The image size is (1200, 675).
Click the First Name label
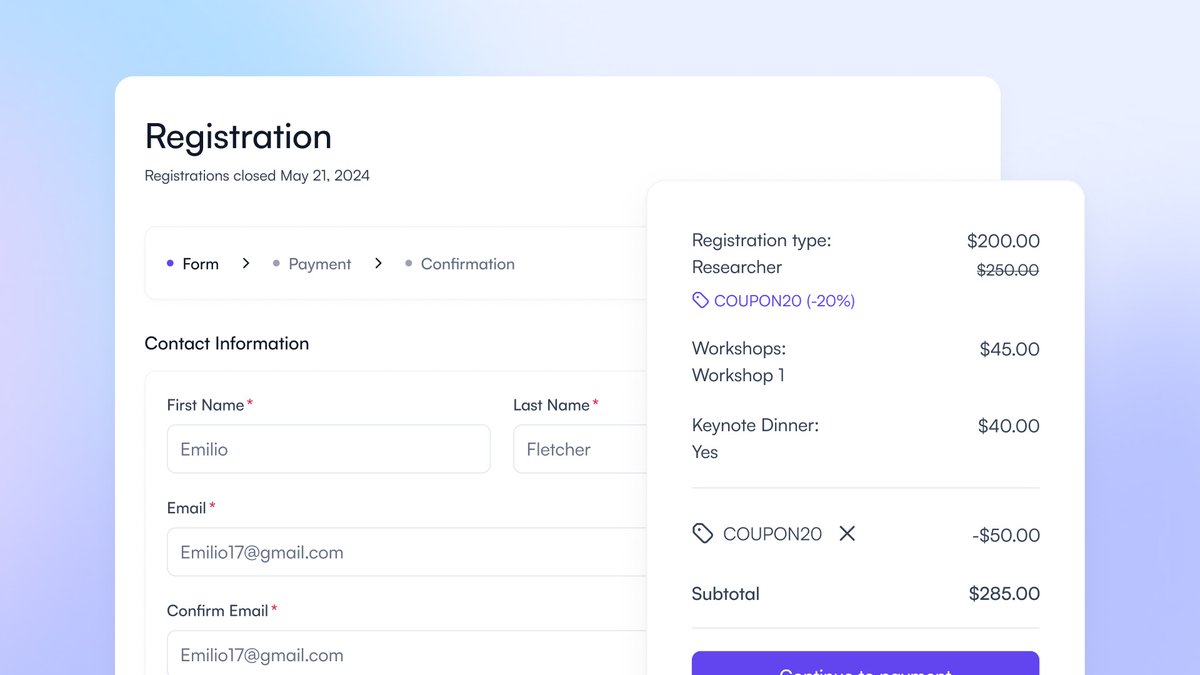[206, 405]
